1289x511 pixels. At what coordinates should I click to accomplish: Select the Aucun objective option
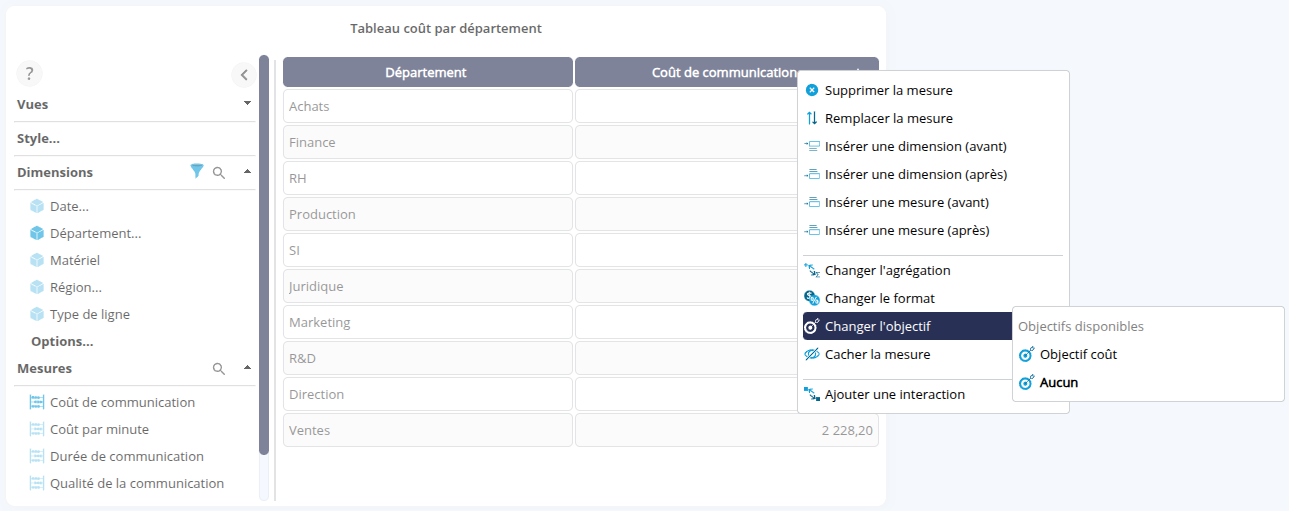pyautogui.click(x=1058, y=383)
